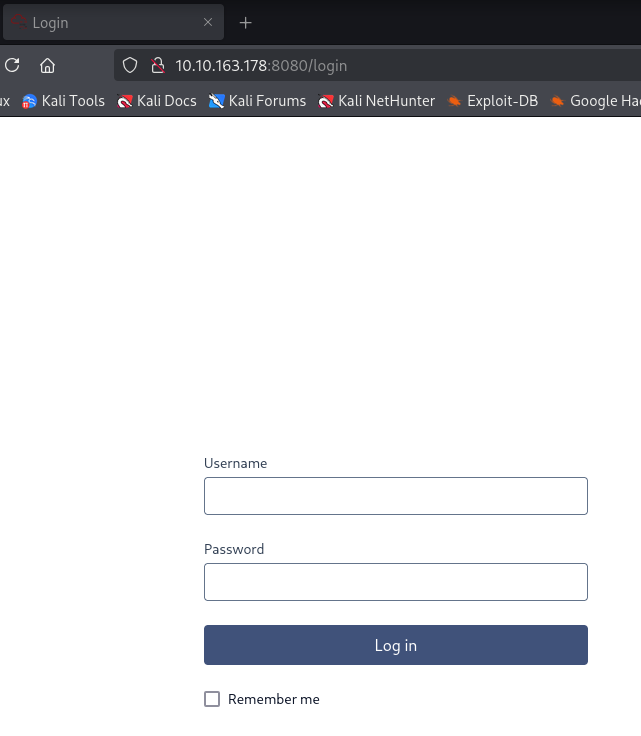Open the tracking protection shield icon
This screenshot has height=736, width=641.
click(130, 65)
